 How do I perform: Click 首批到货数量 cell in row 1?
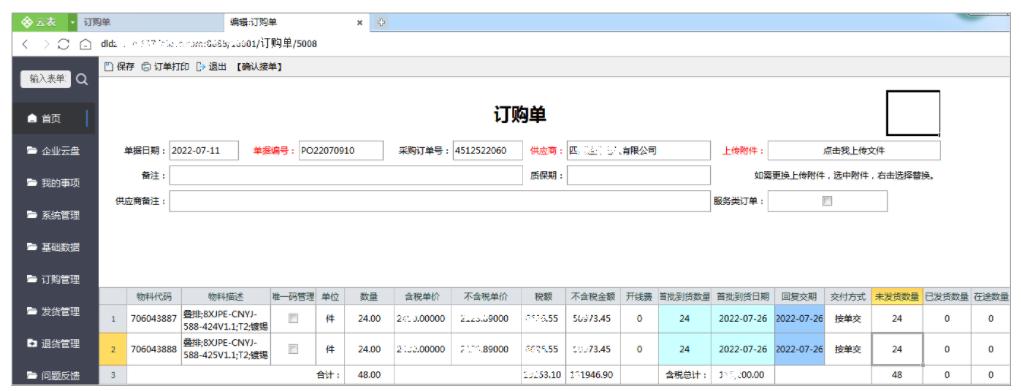click(684, 319)
